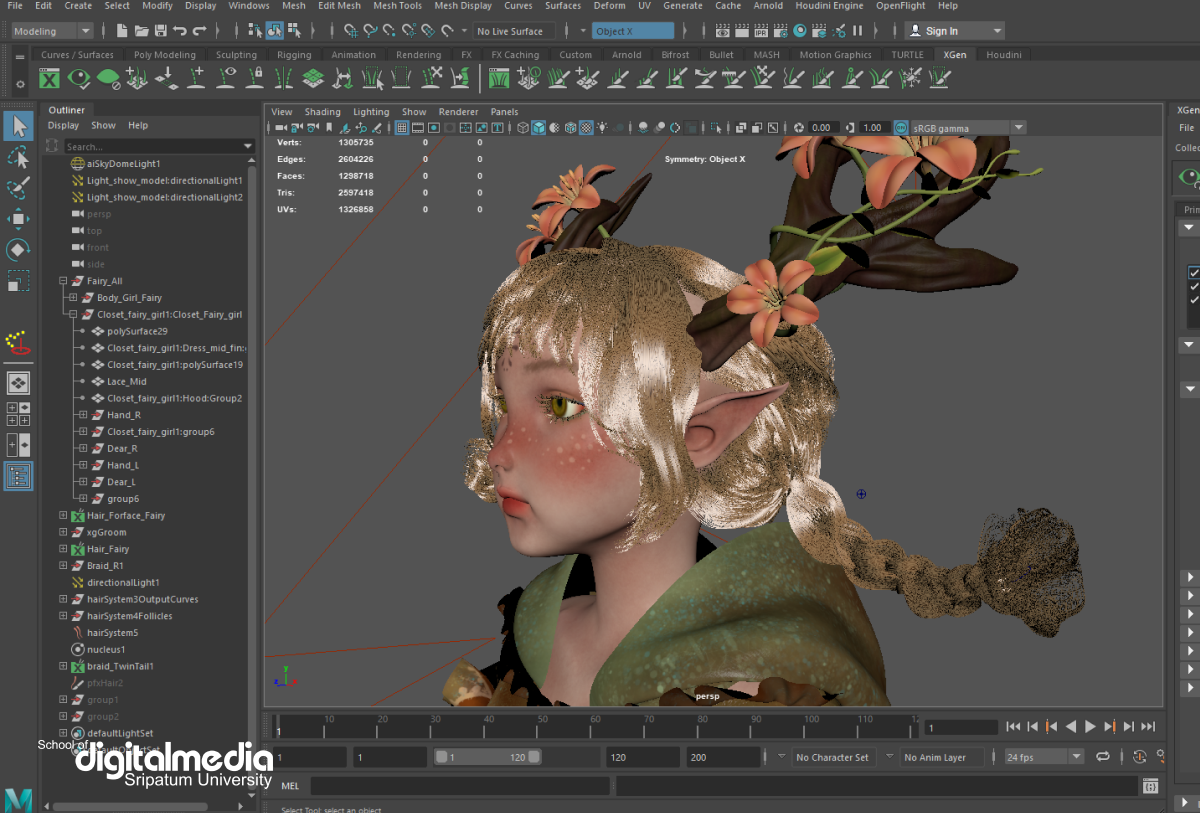Toggle the third checkbox in XGen panel
This screenshot has height=813, width=1200.
pyautogui.click(x=1194, y=300)
